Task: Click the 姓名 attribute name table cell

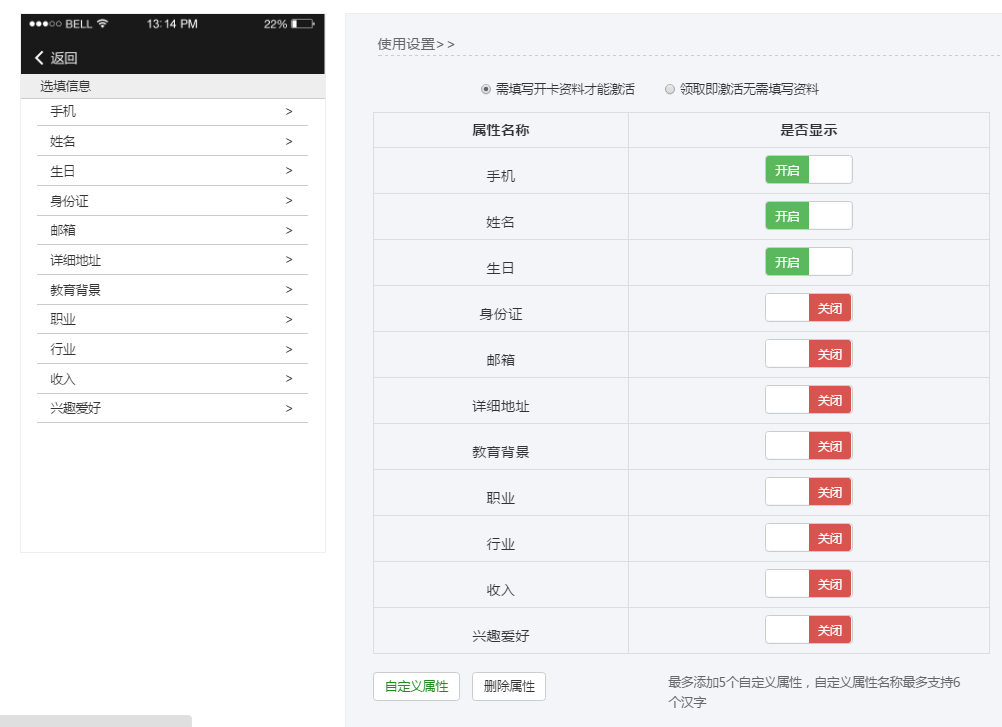Action: (x=501, y=217)
